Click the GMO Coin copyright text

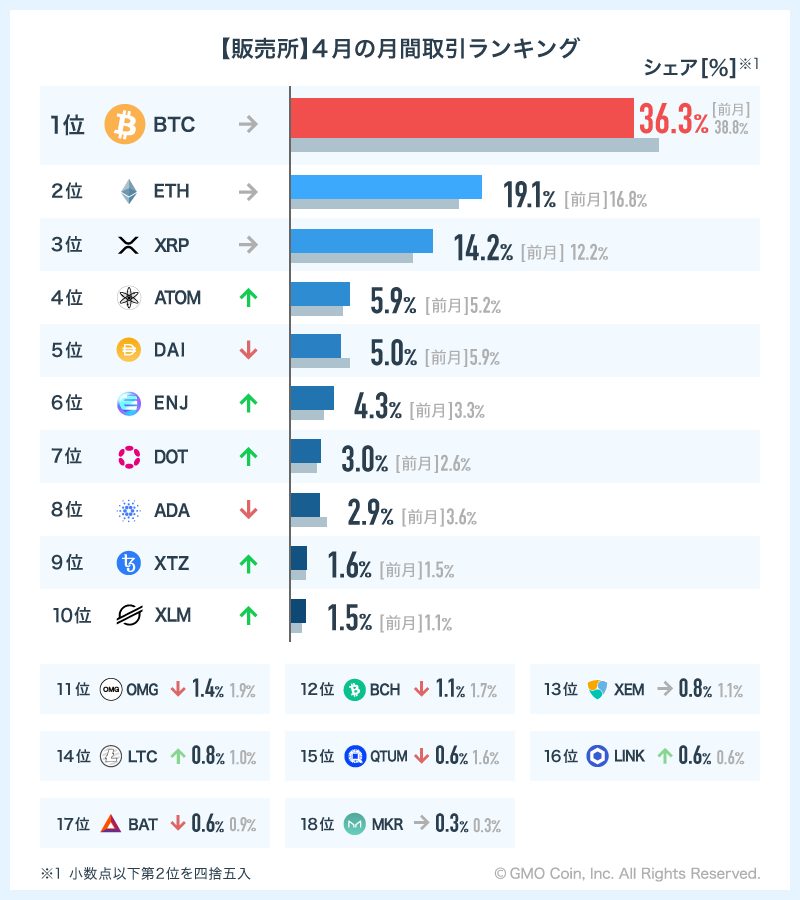pyautogui.click(x=627, y=873)
